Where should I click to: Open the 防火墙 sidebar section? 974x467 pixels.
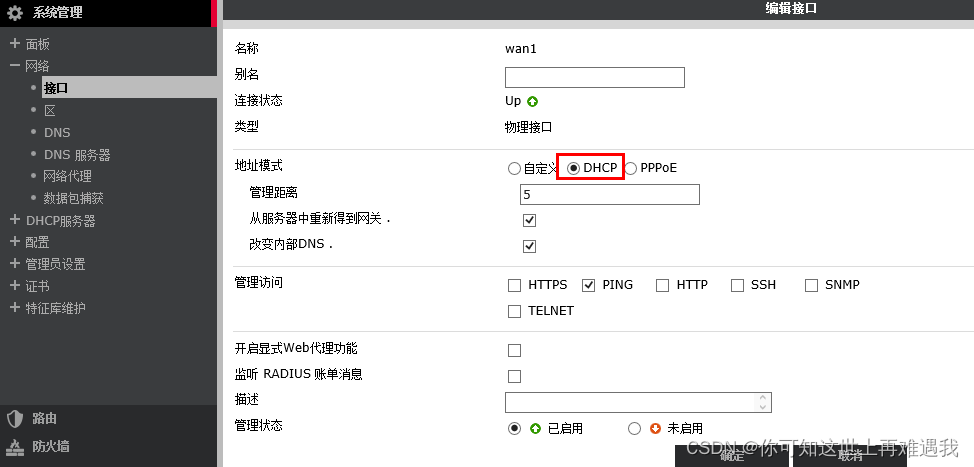[x=51, y=447]
